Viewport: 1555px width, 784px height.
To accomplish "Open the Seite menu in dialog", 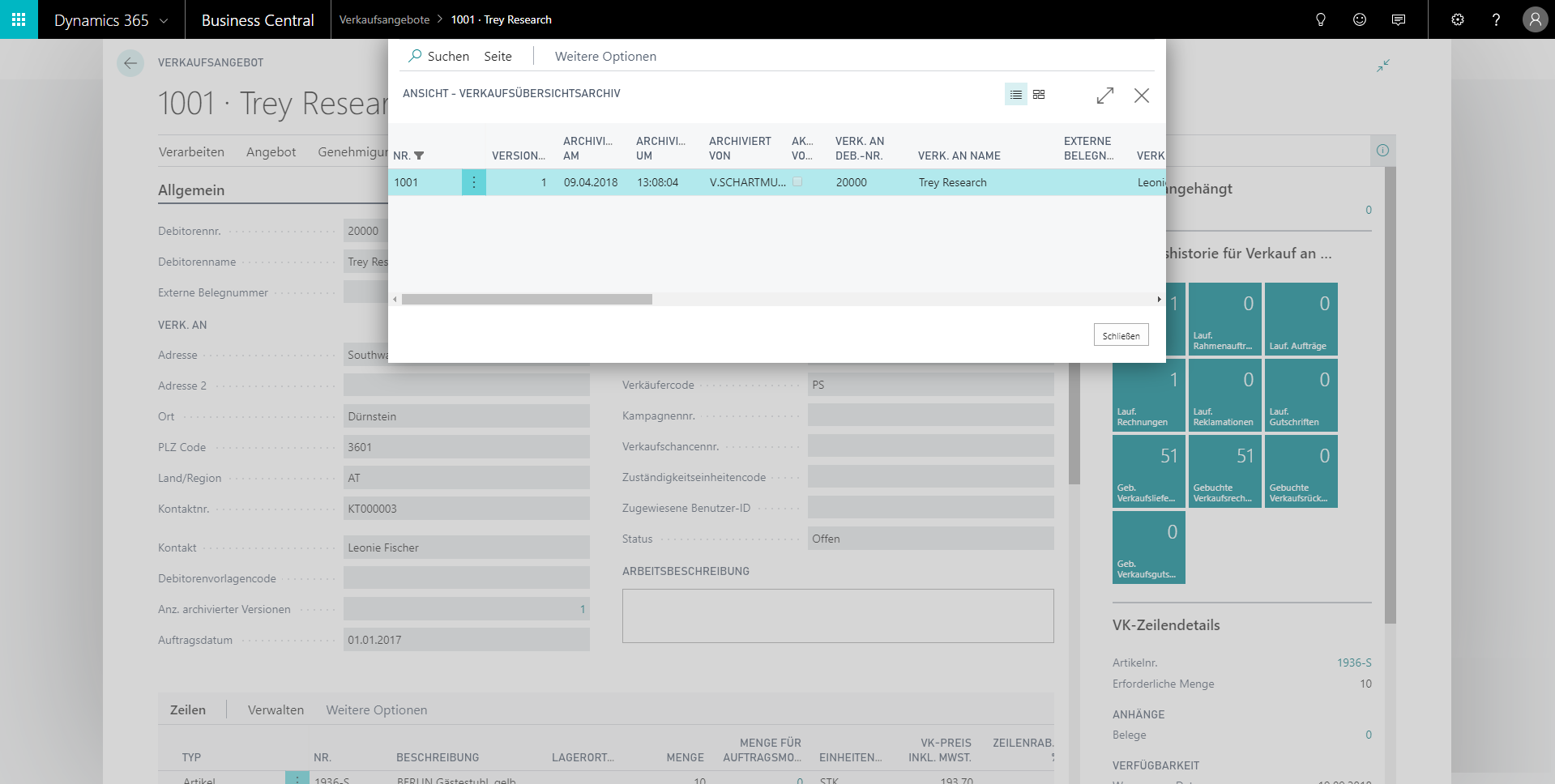I will pos(498,56).
